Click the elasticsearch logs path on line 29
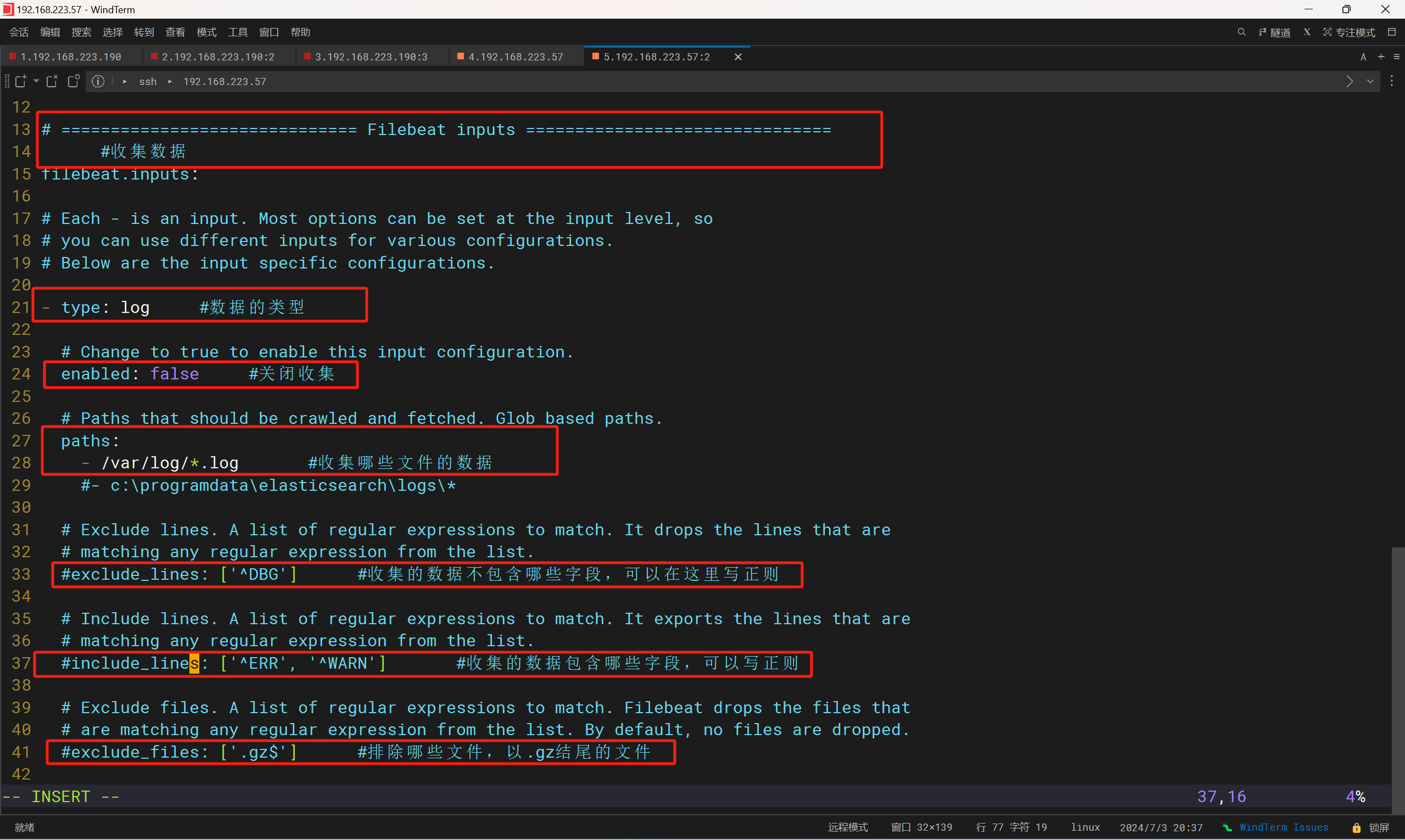 (x=283, y=486)
